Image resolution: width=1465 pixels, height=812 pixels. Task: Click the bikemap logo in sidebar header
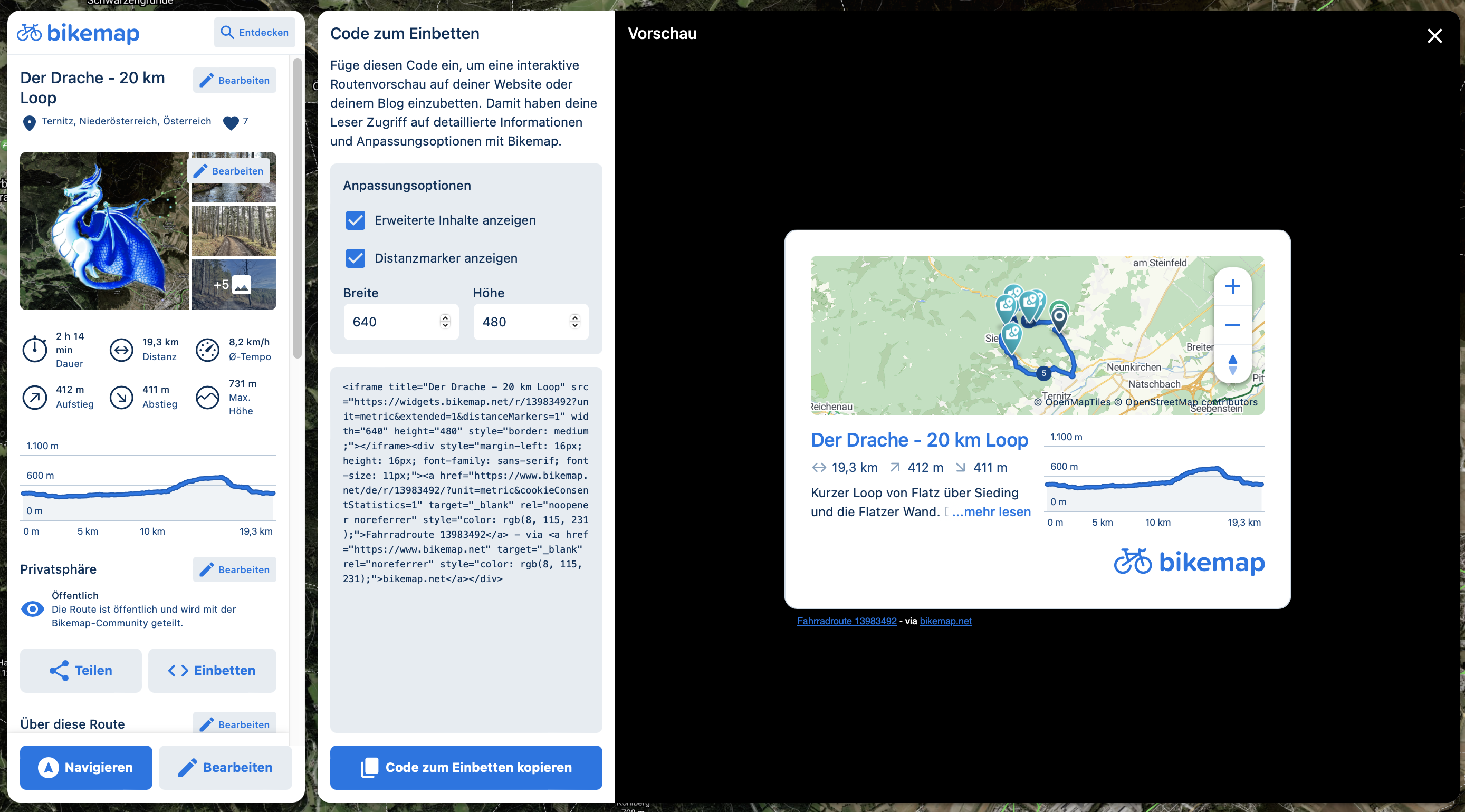click(x=78, y=33)
